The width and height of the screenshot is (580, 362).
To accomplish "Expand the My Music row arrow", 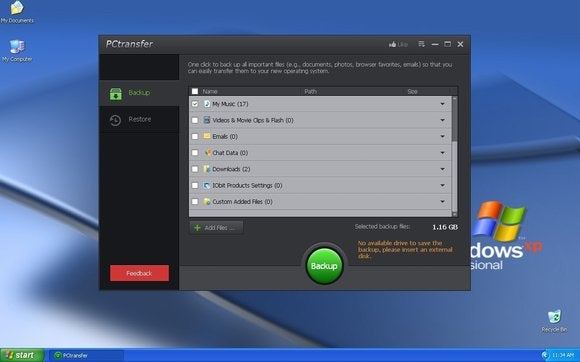I will click(x=442, y=104).
